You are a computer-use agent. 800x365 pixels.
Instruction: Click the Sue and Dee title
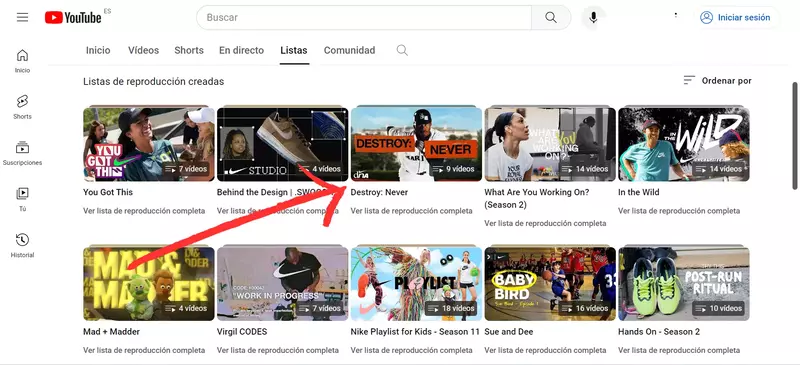click(509, 332)
